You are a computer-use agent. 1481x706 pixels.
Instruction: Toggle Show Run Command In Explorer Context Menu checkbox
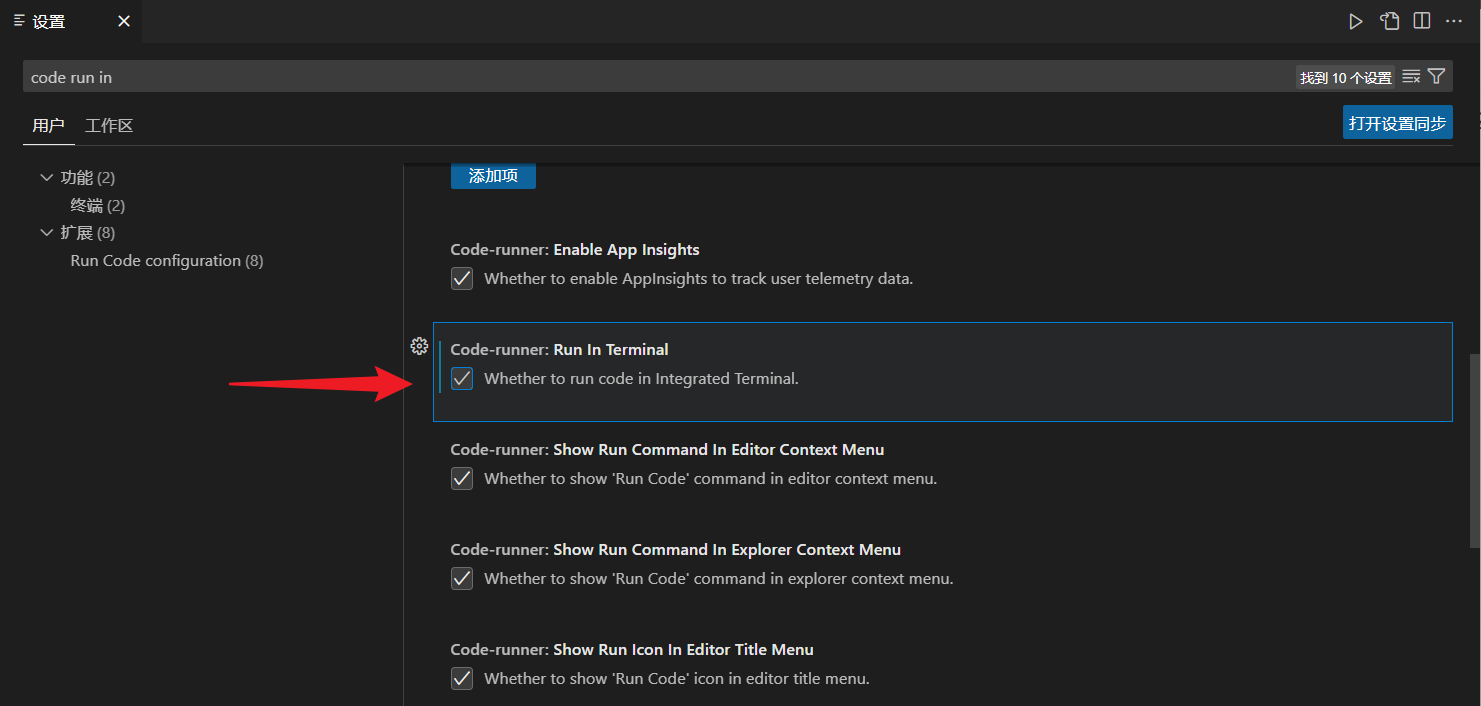point(462,579)
